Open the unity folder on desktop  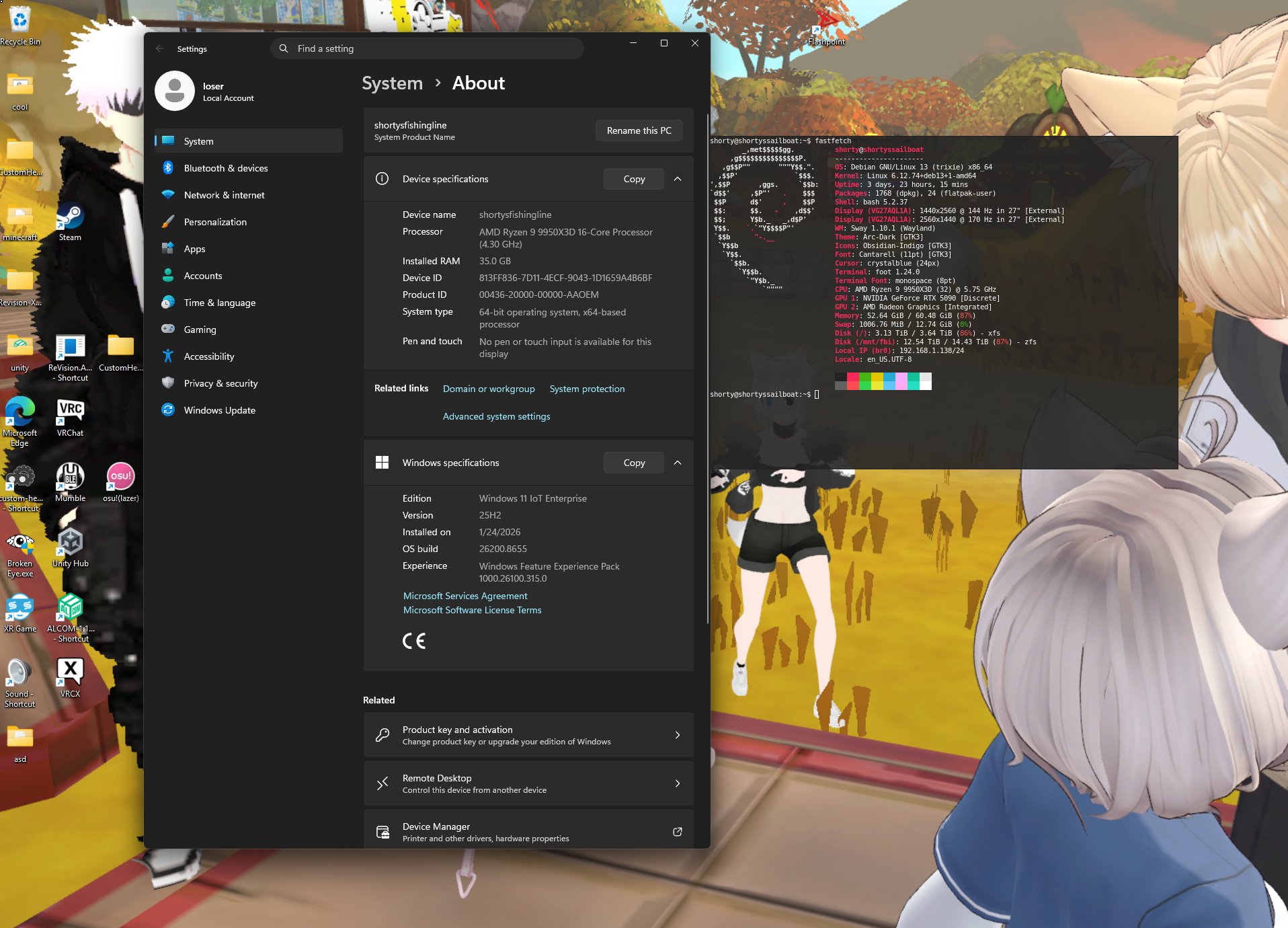[20, 352]
